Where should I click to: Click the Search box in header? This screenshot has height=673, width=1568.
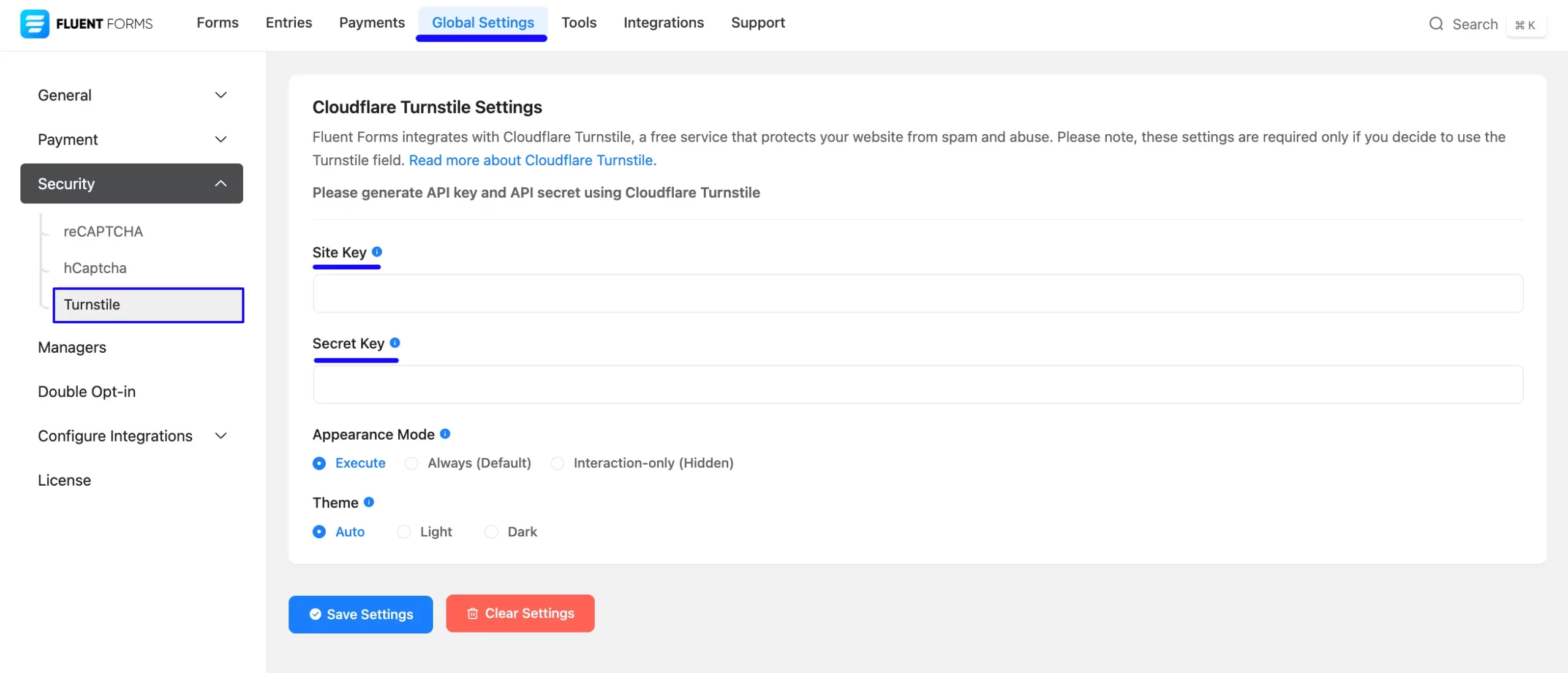coord(1487,24)
